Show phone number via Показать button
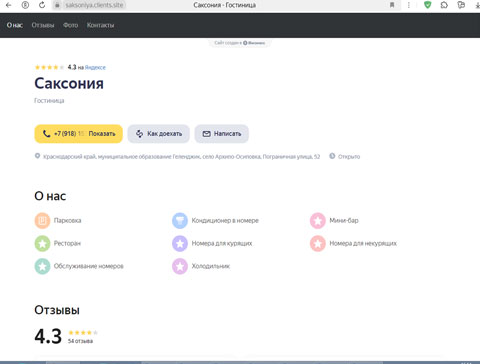This screenshot has width=480, height=364. tap(79, 134)
